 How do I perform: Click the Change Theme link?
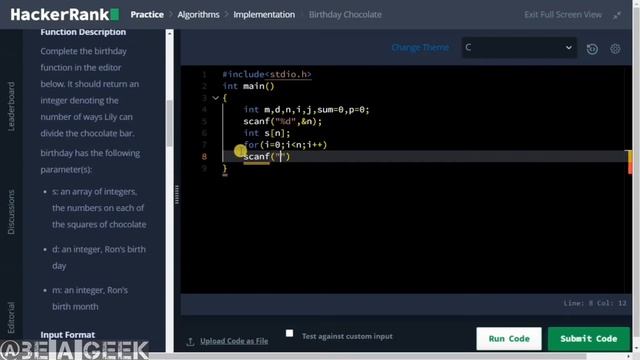tap(420, 48)
